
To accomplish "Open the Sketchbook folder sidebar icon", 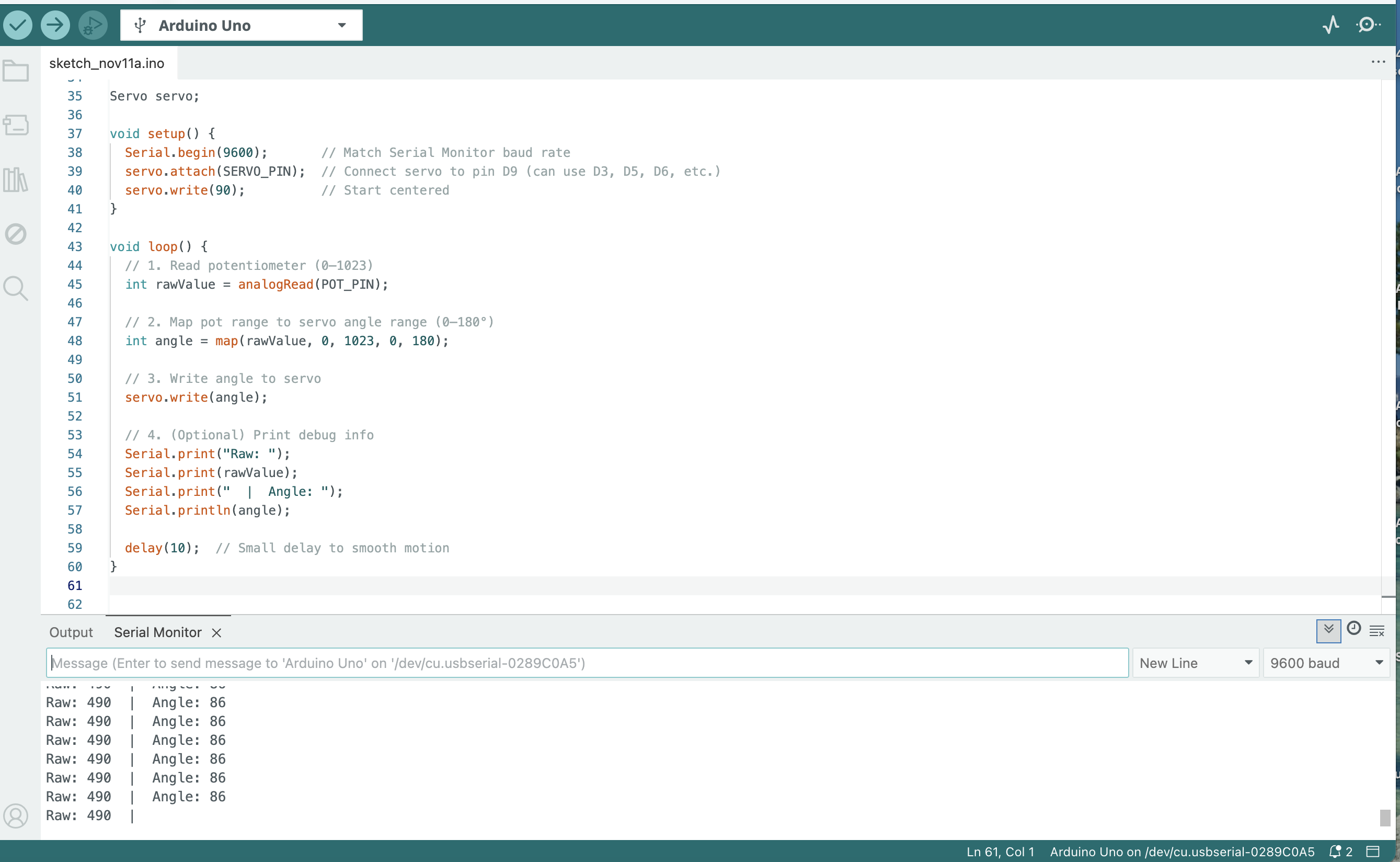I will [x=16, y=71].
